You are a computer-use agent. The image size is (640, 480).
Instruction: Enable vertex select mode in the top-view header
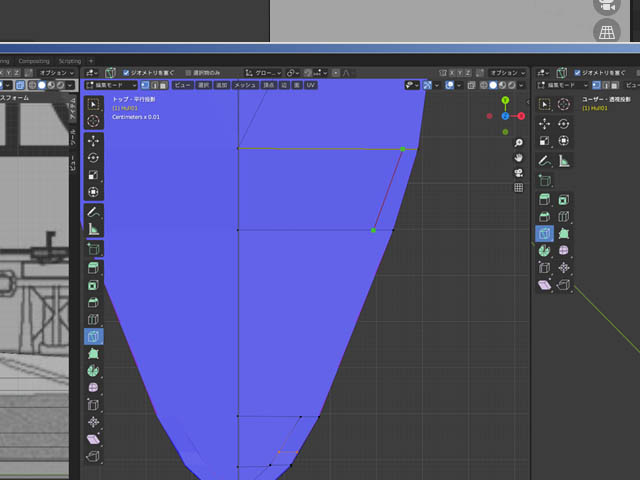click(145, 85)
